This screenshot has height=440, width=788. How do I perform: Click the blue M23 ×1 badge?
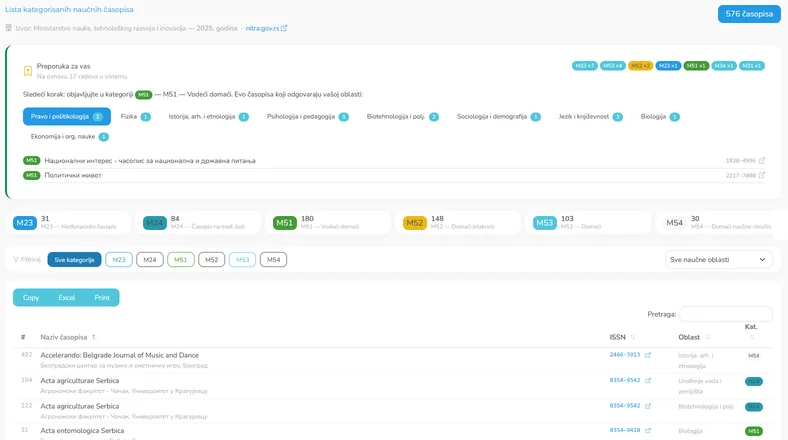pos(668,66)
